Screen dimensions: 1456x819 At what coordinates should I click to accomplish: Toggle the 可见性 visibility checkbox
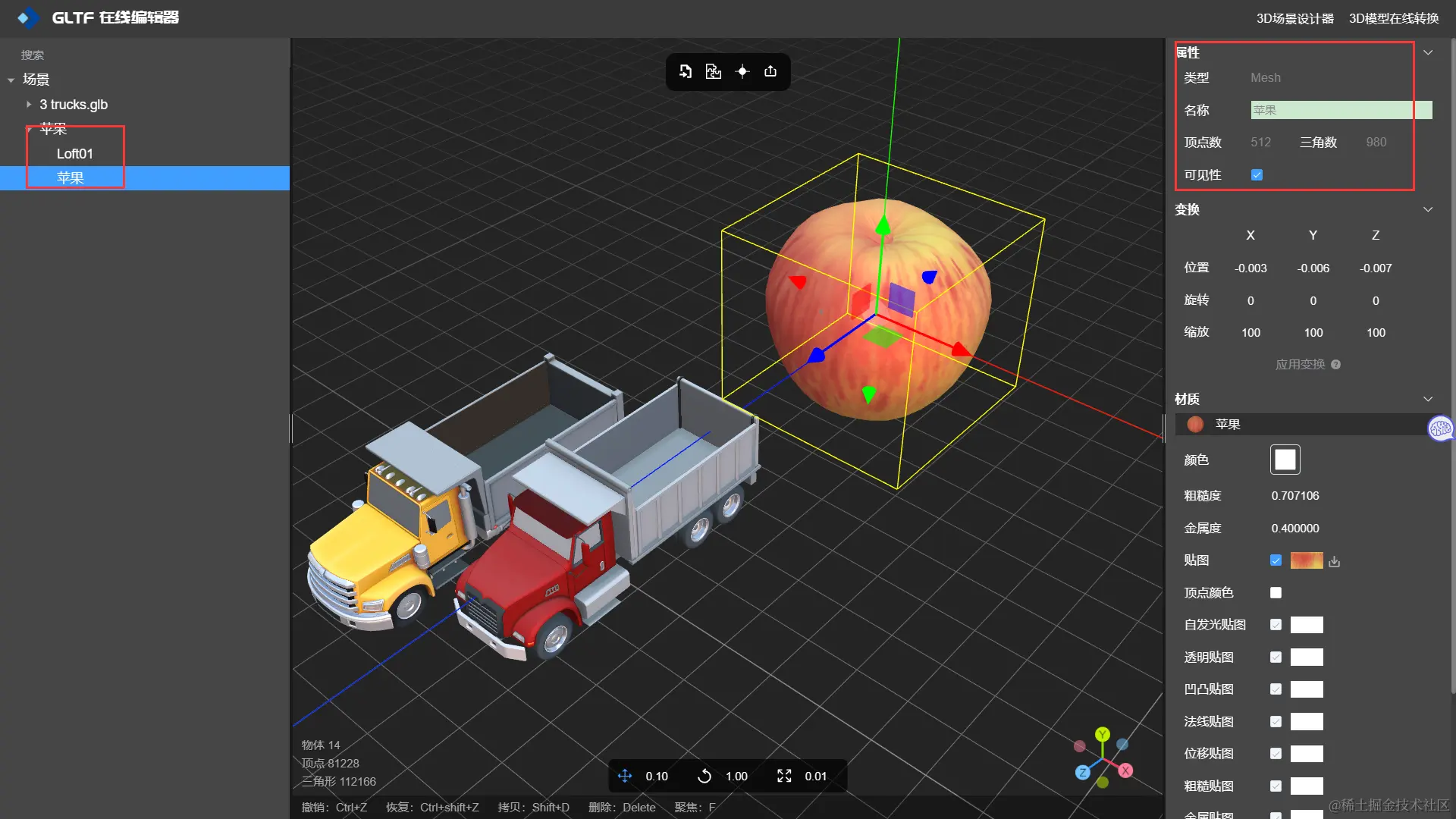tap(1257, 175)
